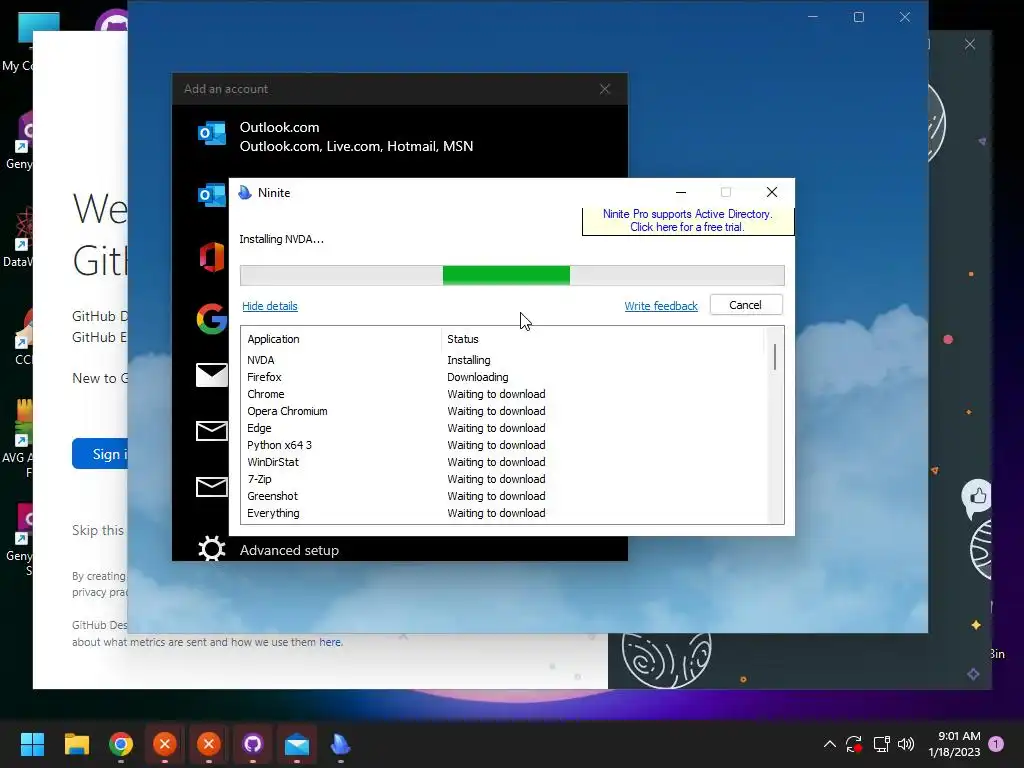Screen dimensions: 1024x768
Task: Click the Hide details link
Action: point(270,306)
